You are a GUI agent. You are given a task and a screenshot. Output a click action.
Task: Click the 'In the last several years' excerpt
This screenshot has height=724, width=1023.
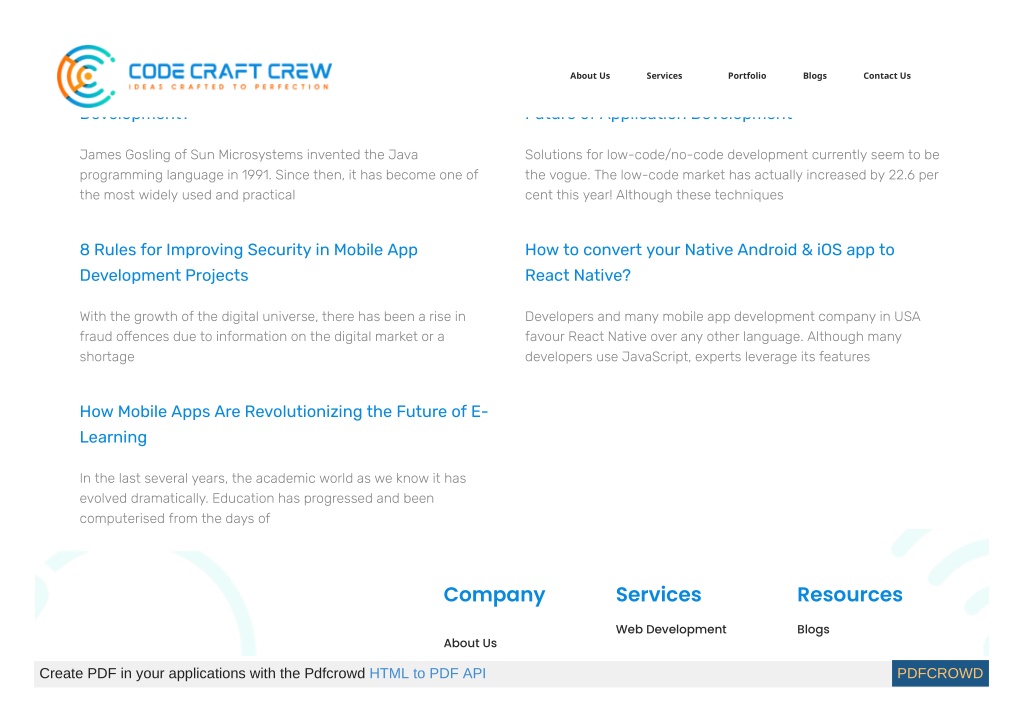273,498
